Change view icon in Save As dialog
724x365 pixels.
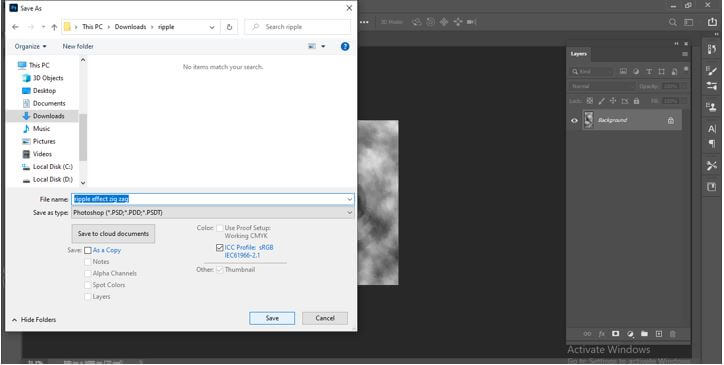312,47
